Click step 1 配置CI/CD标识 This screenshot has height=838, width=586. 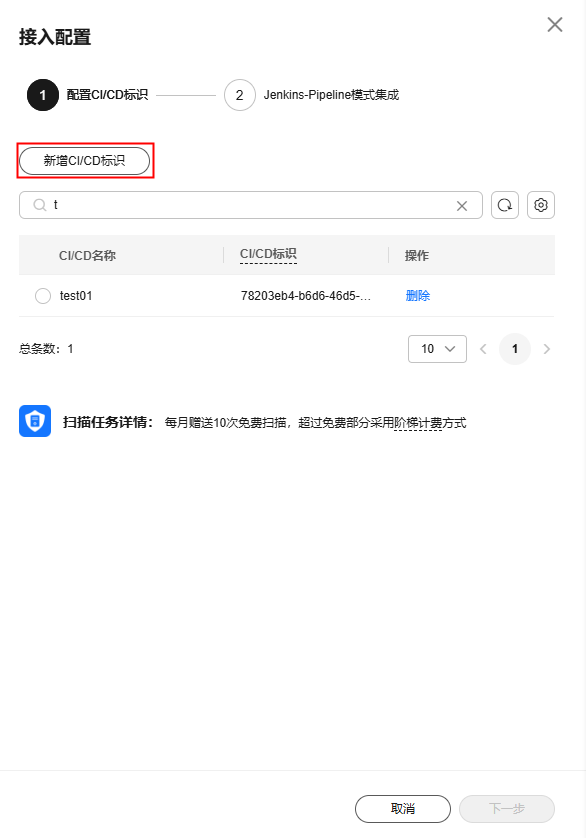[x=88, y=95]
